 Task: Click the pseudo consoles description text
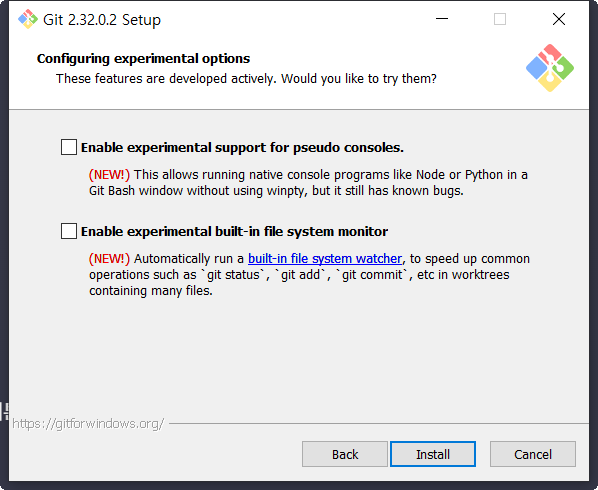[308, 183]
